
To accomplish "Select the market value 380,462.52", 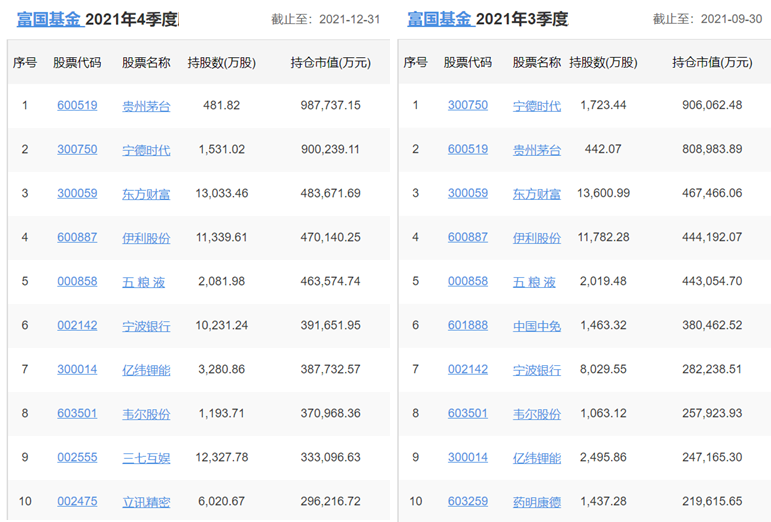I will [712, 325].
